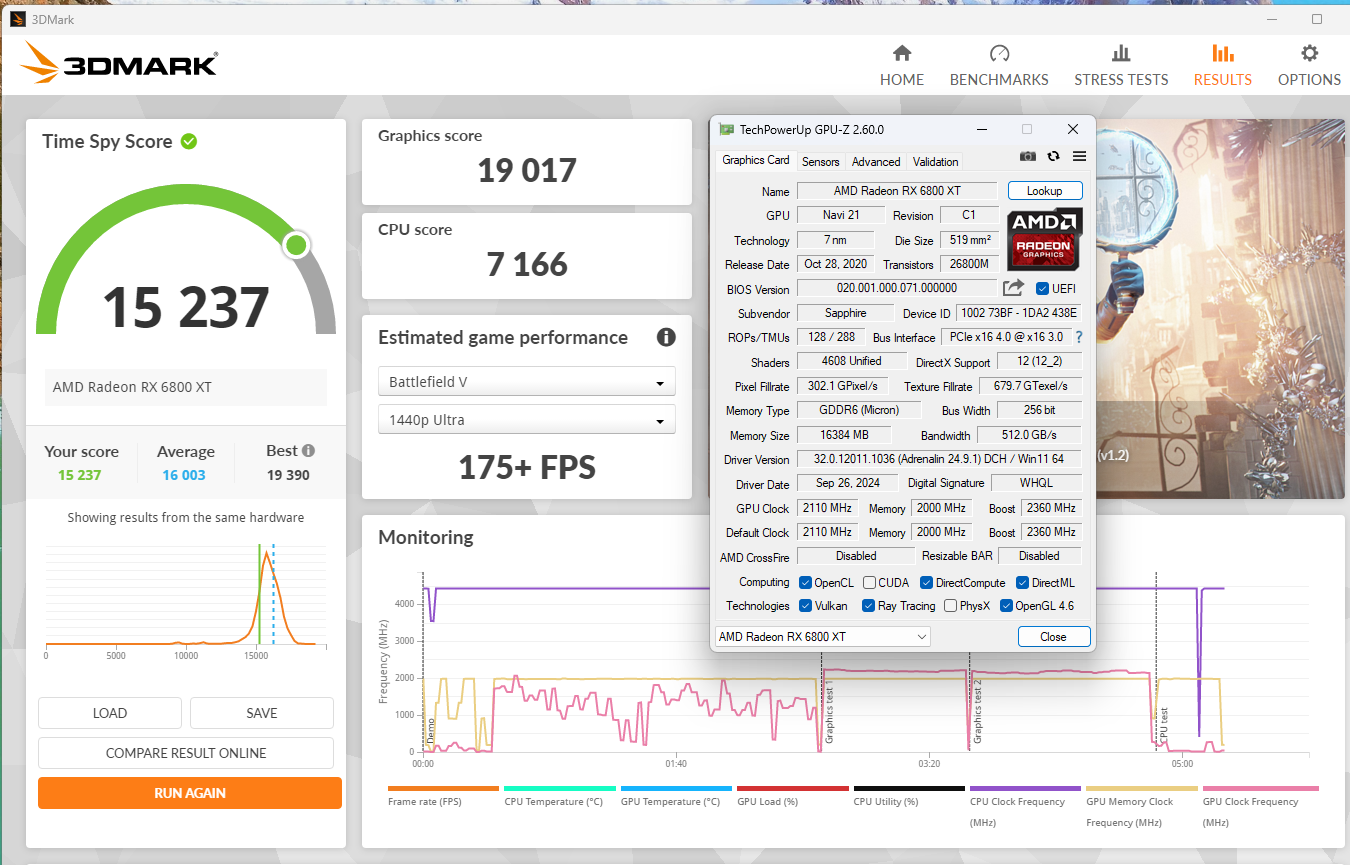Click the 3DMark title bar app icon
This screenshot has width=1350, height=865.
(x=18, y=19)
